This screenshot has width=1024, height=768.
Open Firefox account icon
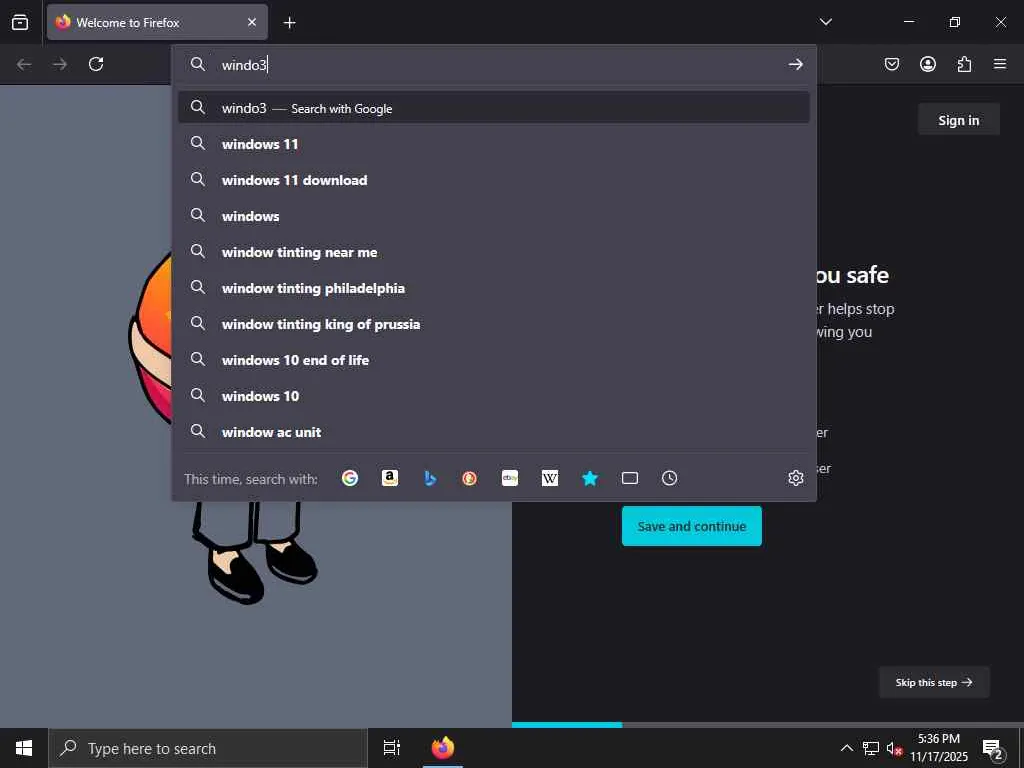(928, 64)
